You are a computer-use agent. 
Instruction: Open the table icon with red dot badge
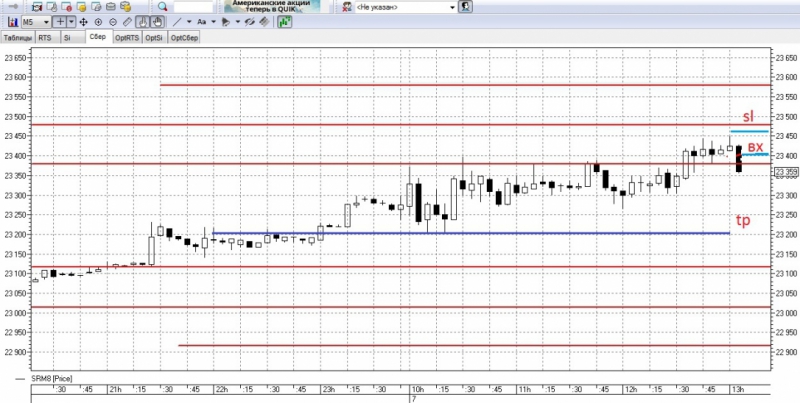click(66, 7)
